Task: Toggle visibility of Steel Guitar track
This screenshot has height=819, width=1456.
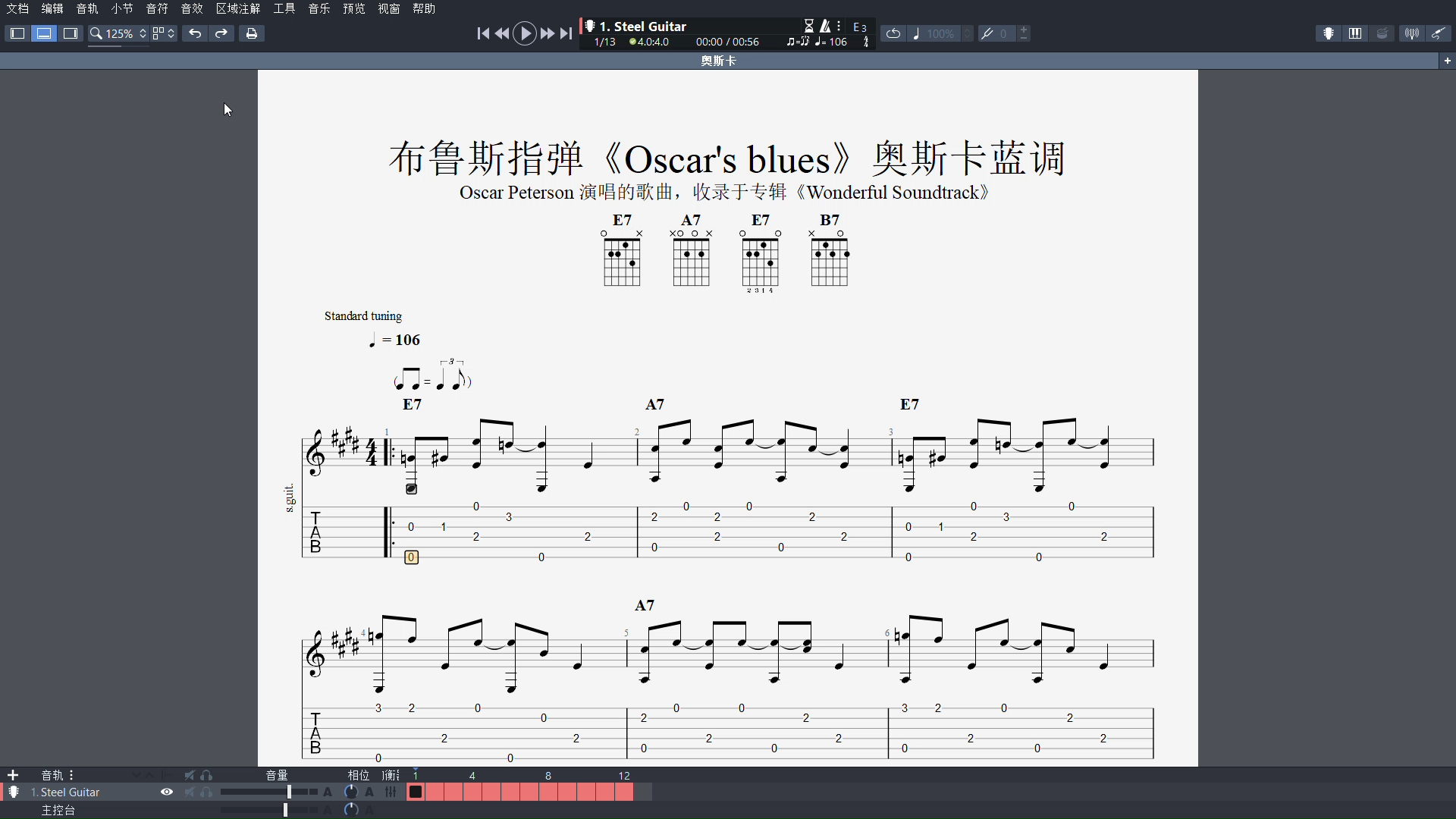Action: coord(167,792)
